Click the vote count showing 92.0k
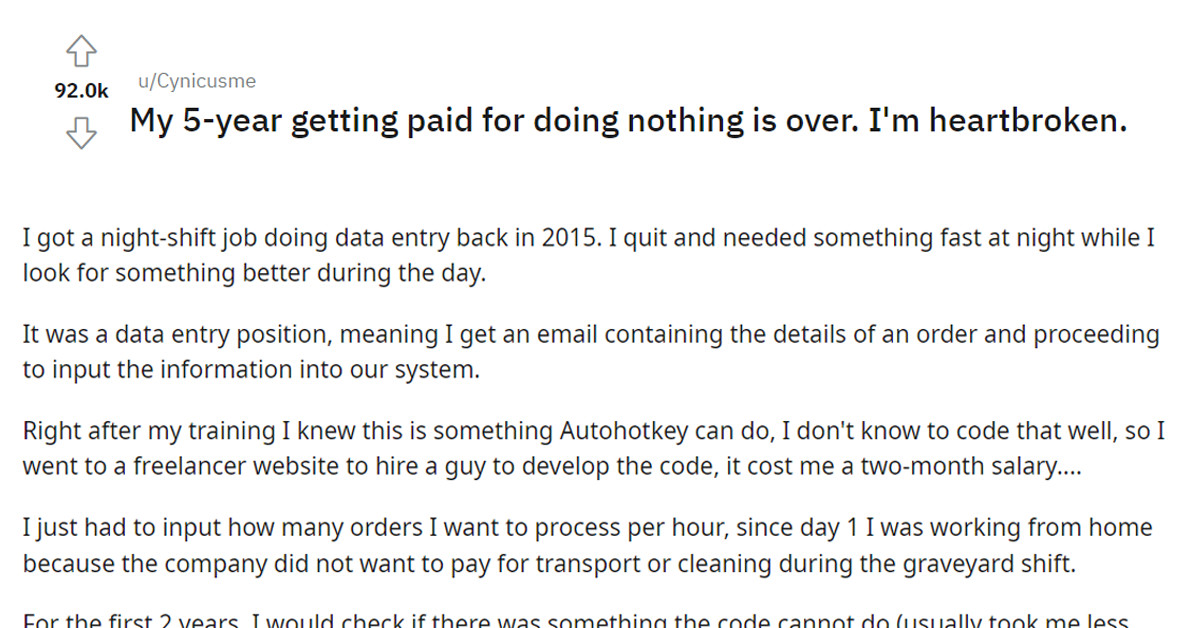The image size is (1200, 628). (x=81, y=91)
